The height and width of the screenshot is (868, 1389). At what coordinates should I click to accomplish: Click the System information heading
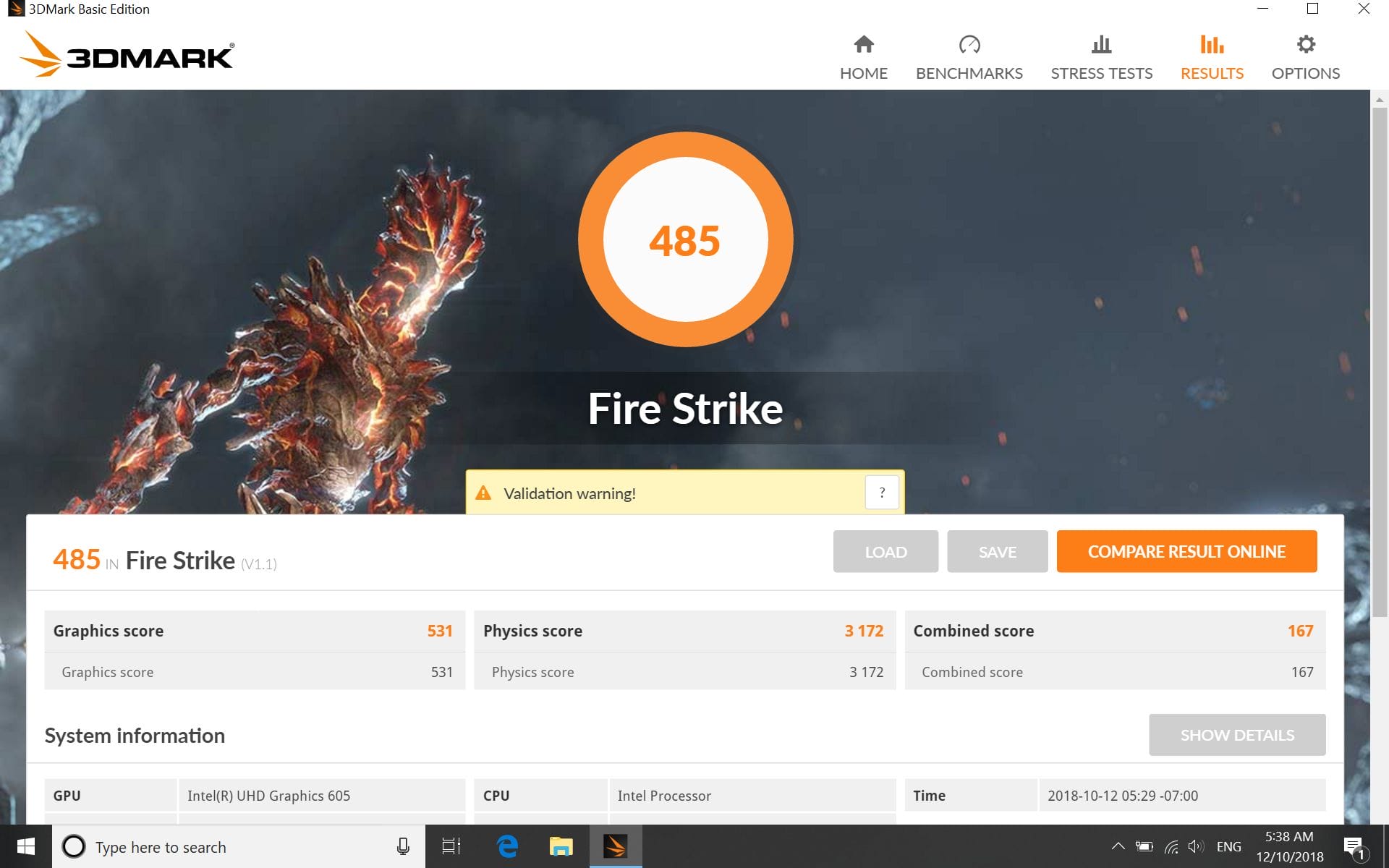(135, 736)
